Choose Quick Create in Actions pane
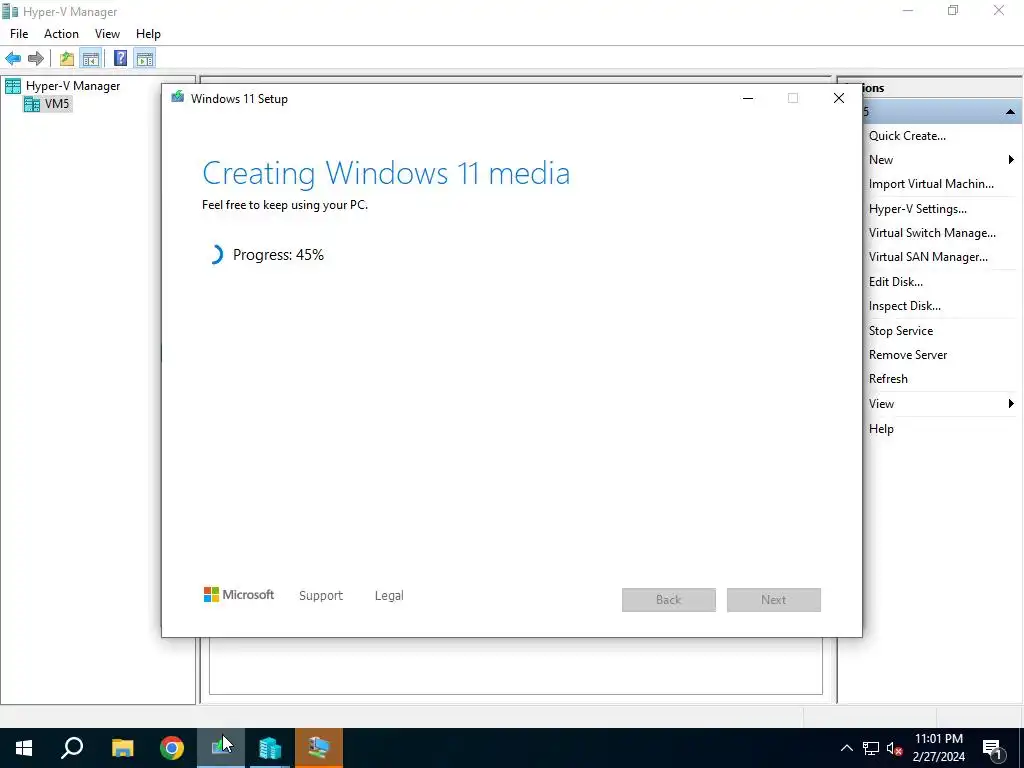The height and width of the screenshot is (768, 1024). 907,136
